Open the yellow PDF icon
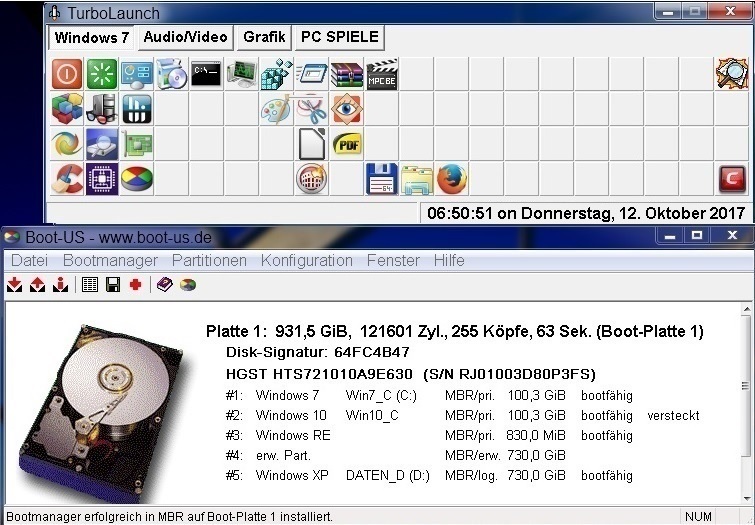755x525 pixels. [x=347, y=144]
